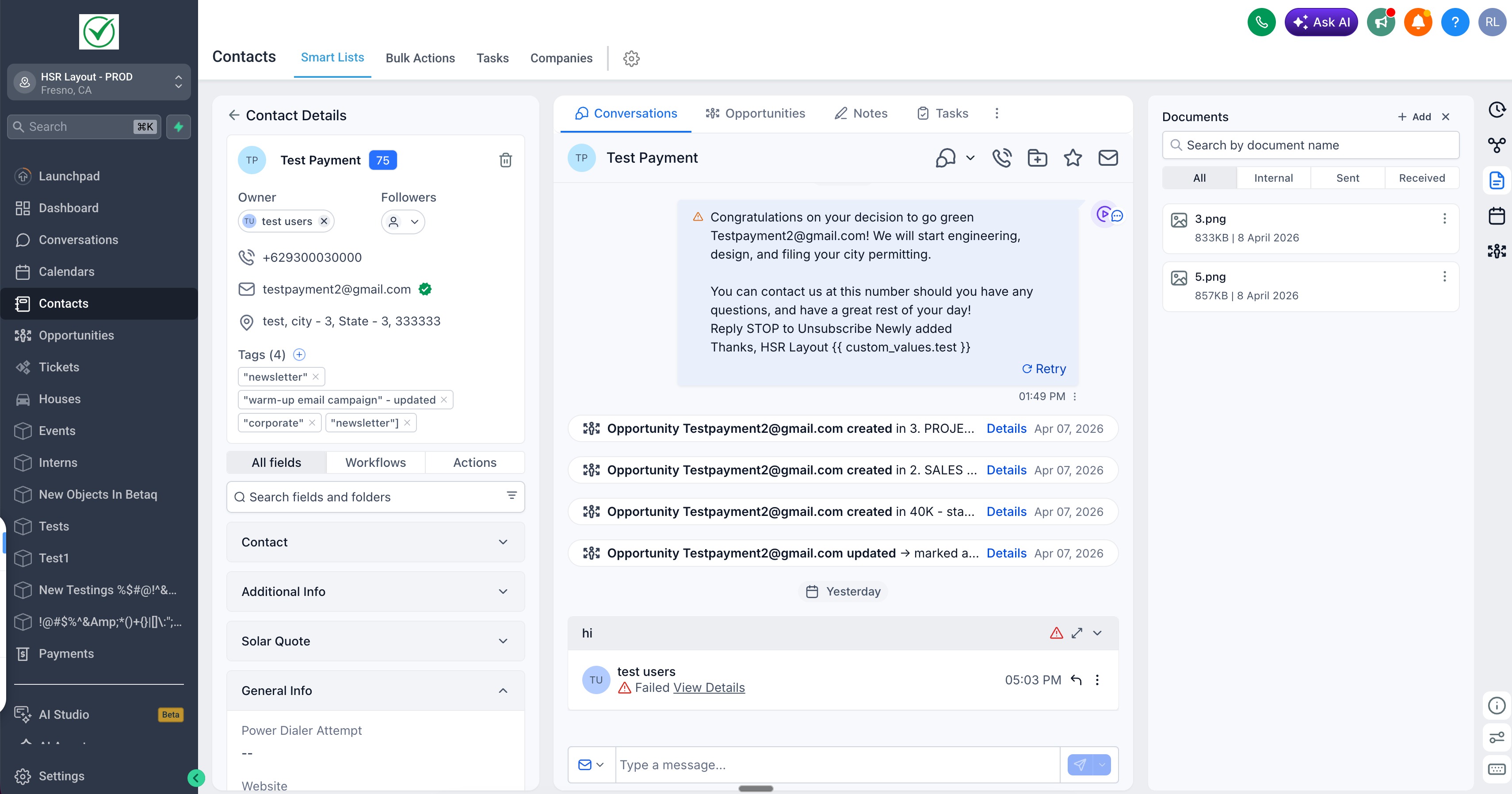
Task: Open the Workflows tab
Action: click(x=375, y=462)
